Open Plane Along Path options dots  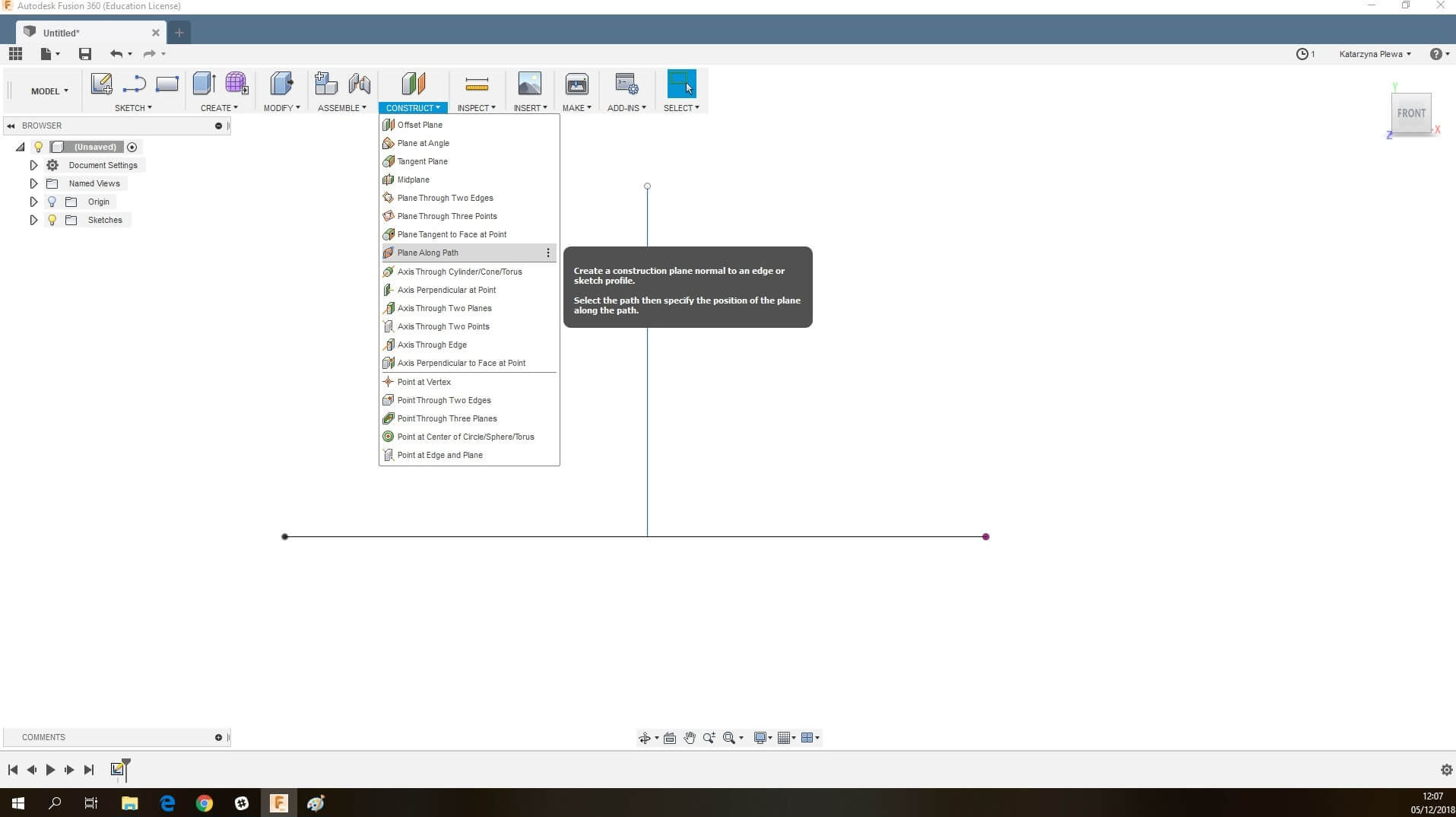[548, 253]
